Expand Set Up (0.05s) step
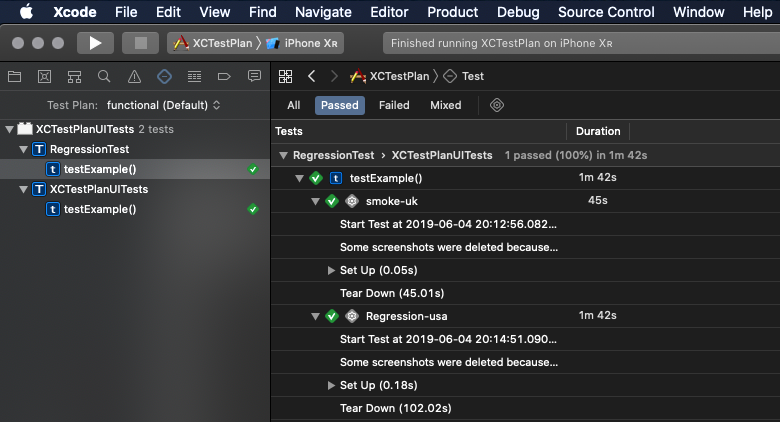The height and width of the screenshot is (422, 780). click(x=332, y=271)
